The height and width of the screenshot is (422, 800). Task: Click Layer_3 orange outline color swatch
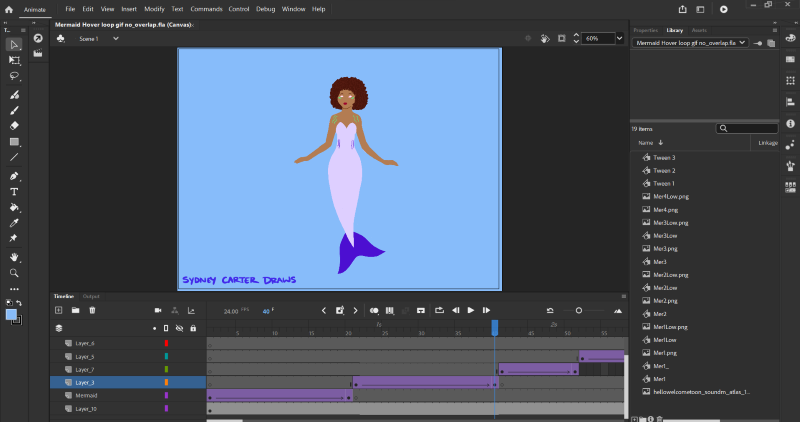click(x=166, y=382)
